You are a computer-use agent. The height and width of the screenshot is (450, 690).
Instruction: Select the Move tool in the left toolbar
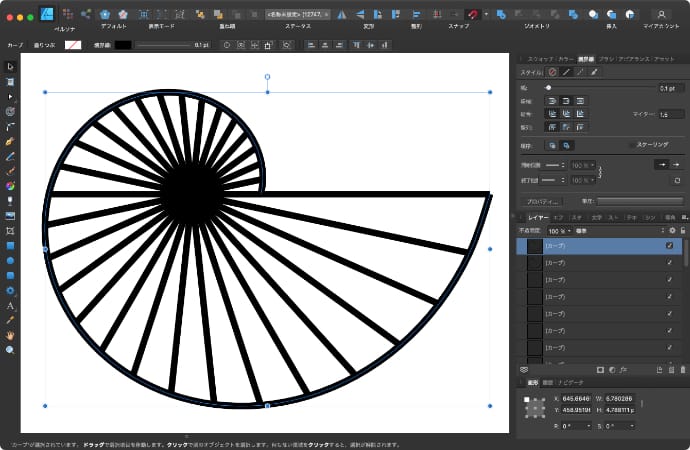click(x=10, y=66)
